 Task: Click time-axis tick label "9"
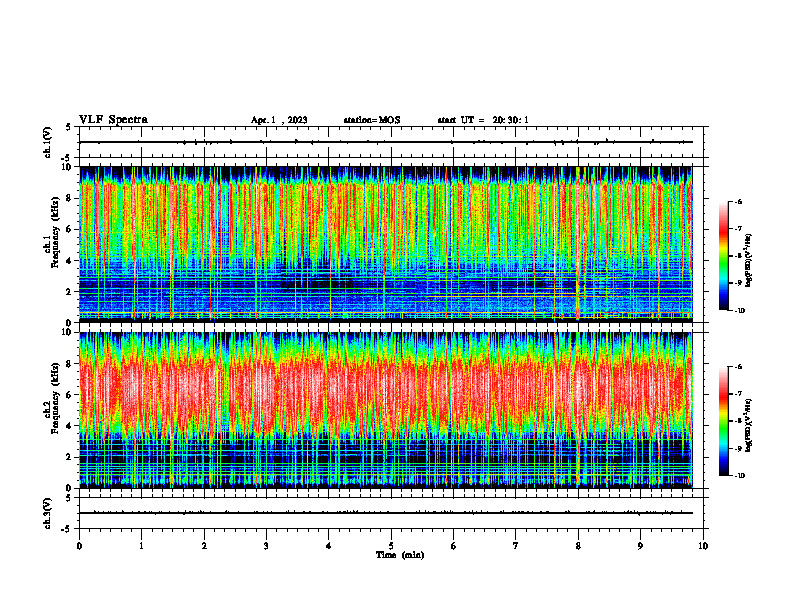point(640,546)
